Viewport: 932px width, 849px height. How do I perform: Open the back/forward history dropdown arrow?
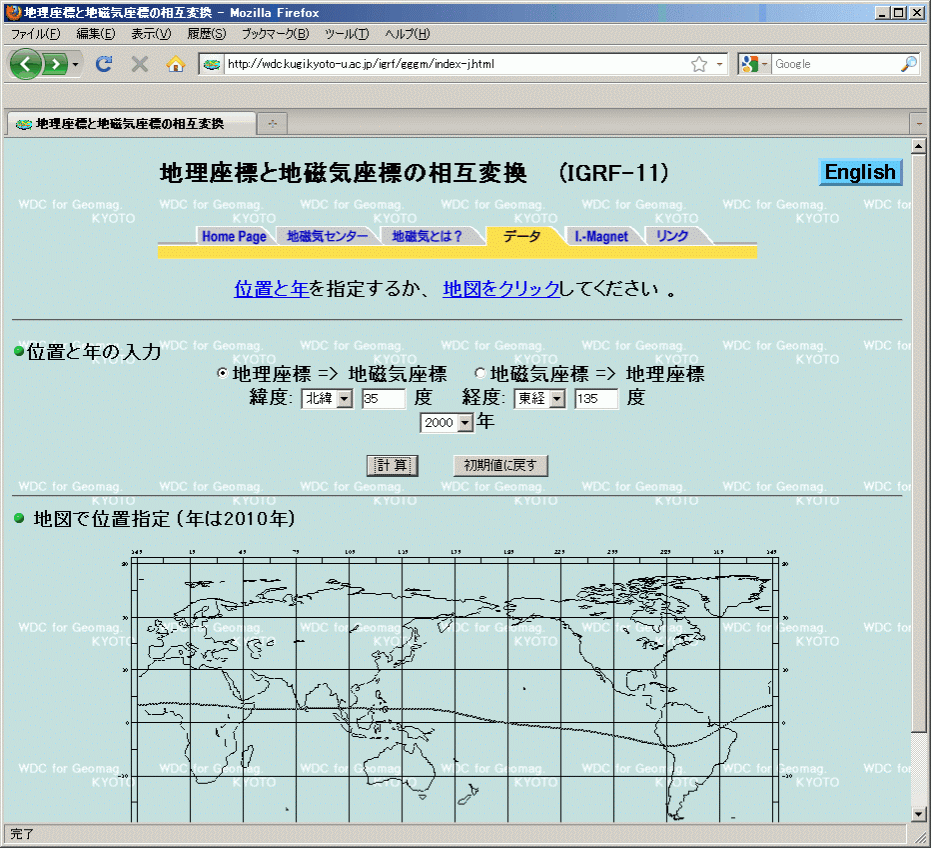click(75, 64)
